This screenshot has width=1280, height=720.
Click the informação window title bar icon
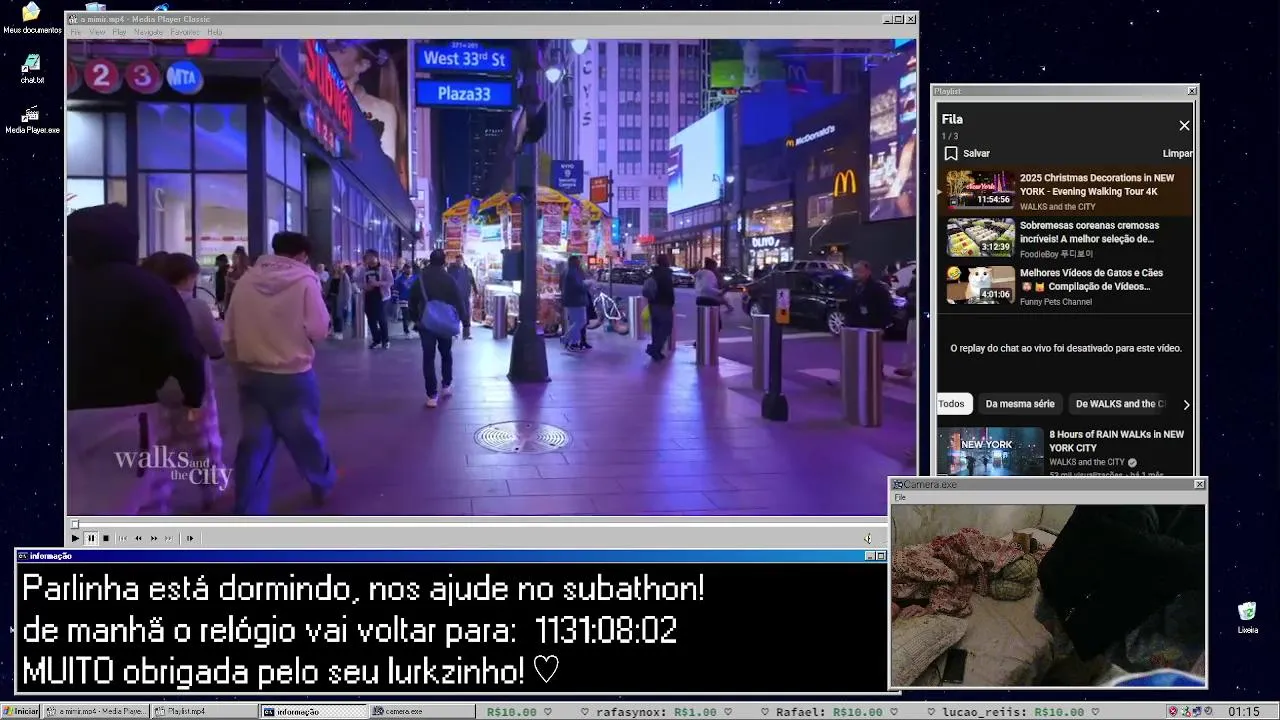pos(23,556)
